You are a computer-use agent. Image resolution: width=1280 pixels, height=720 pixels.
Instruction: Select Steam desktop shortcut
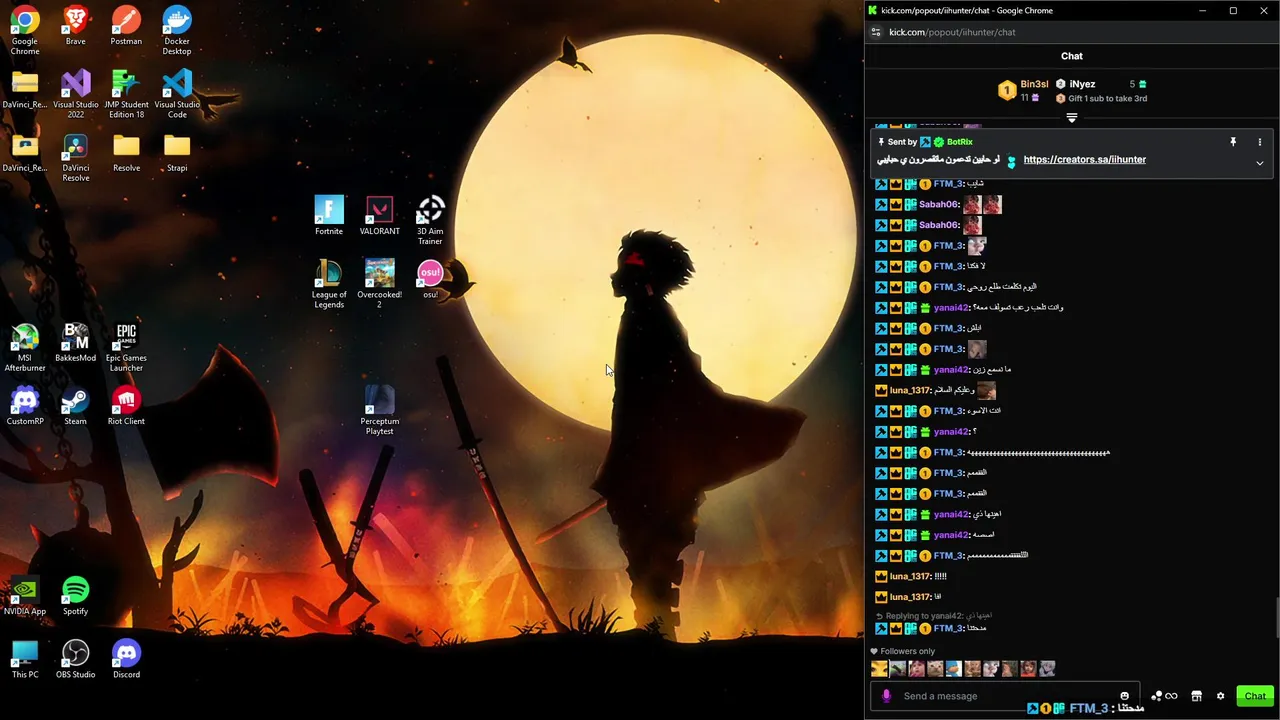pos(75,406)
